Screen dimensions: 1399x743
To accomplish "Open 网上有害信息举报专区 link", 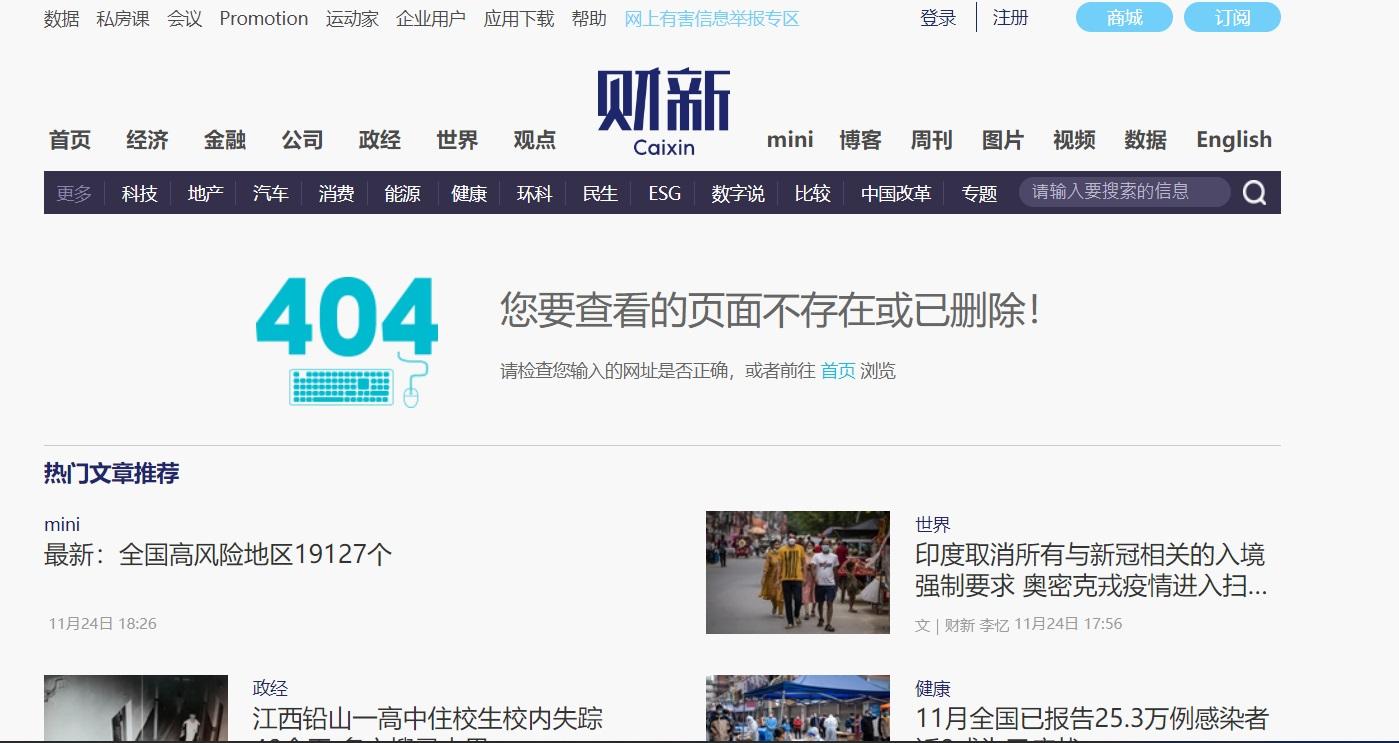I will point(711,19).
